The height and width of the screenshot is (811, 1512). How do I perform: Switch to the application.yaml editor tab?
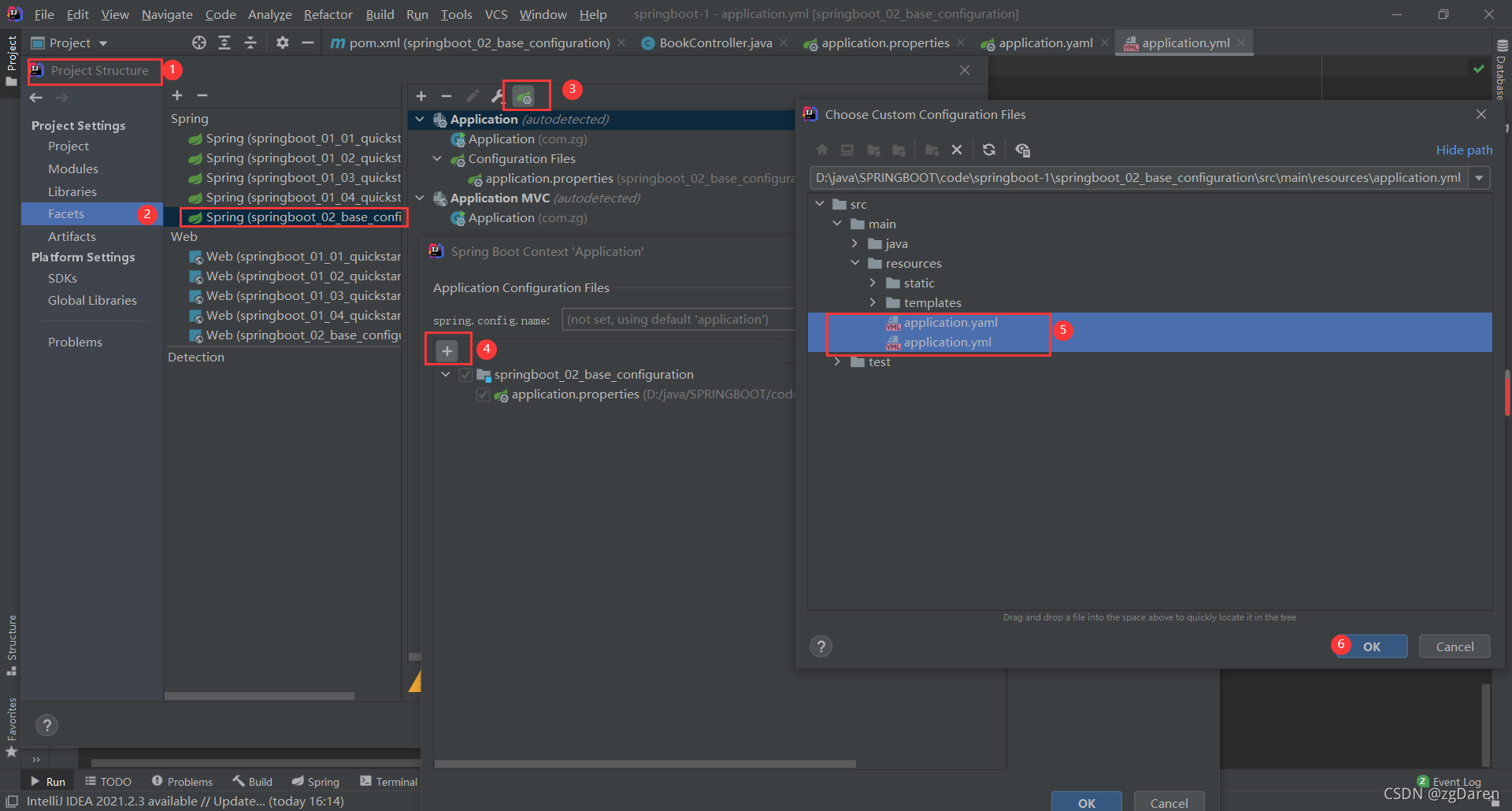click(1045, 43)
